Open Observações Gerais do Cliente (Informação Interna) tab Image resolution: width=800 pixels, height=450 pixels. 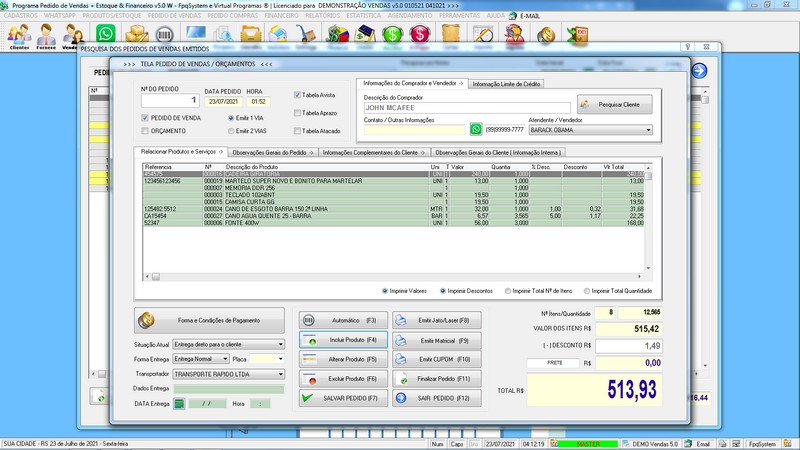point(498,153)
